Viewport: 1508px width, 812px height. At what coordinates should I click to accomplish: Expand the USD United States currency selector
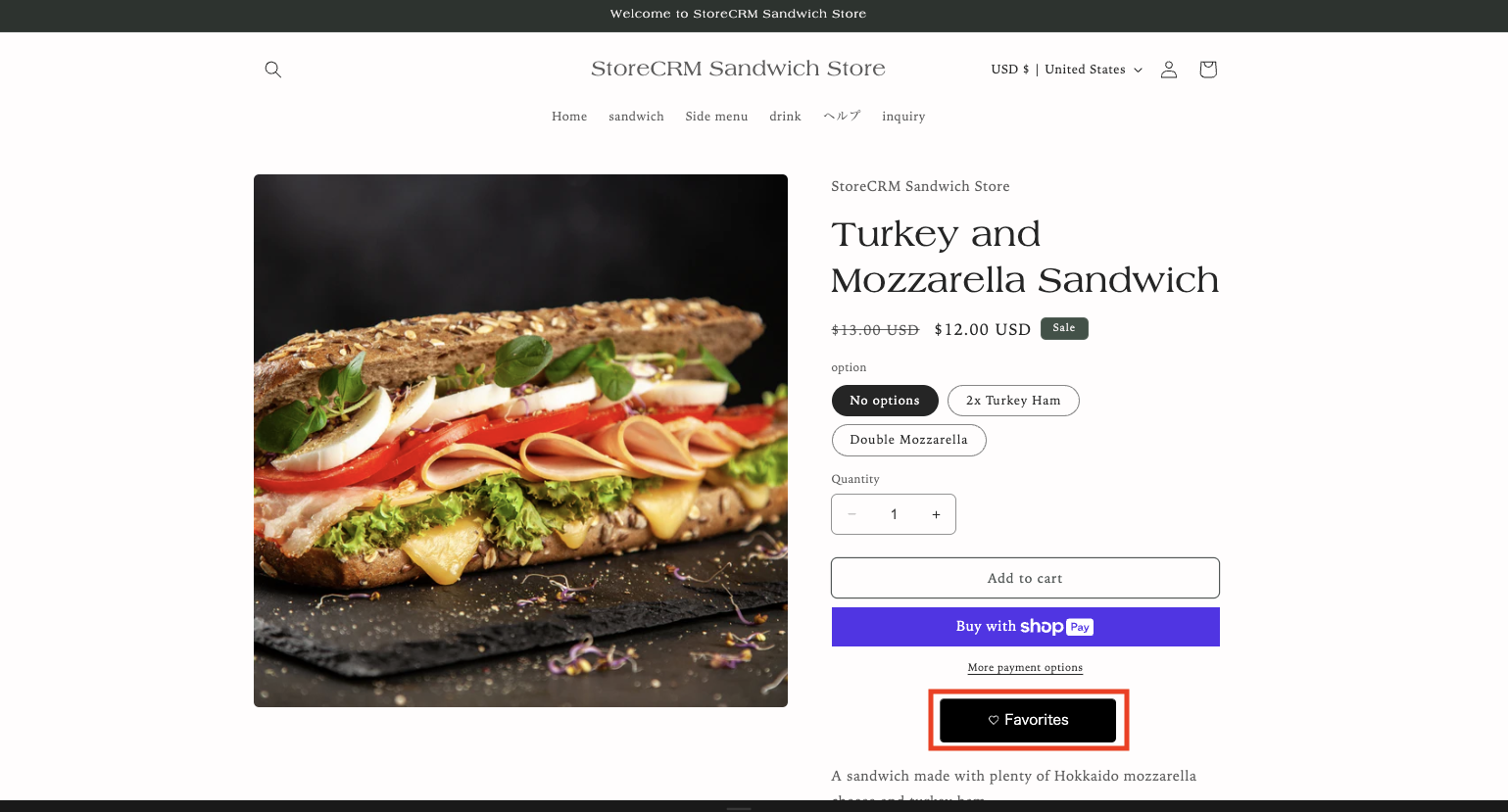[1066, 70]
